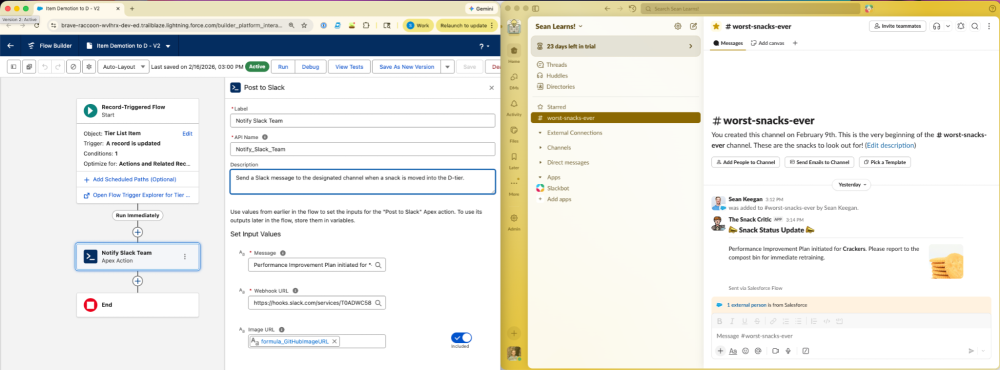
Task: Click into the Label field Notify Slack Team
Action: pos(362,120)
